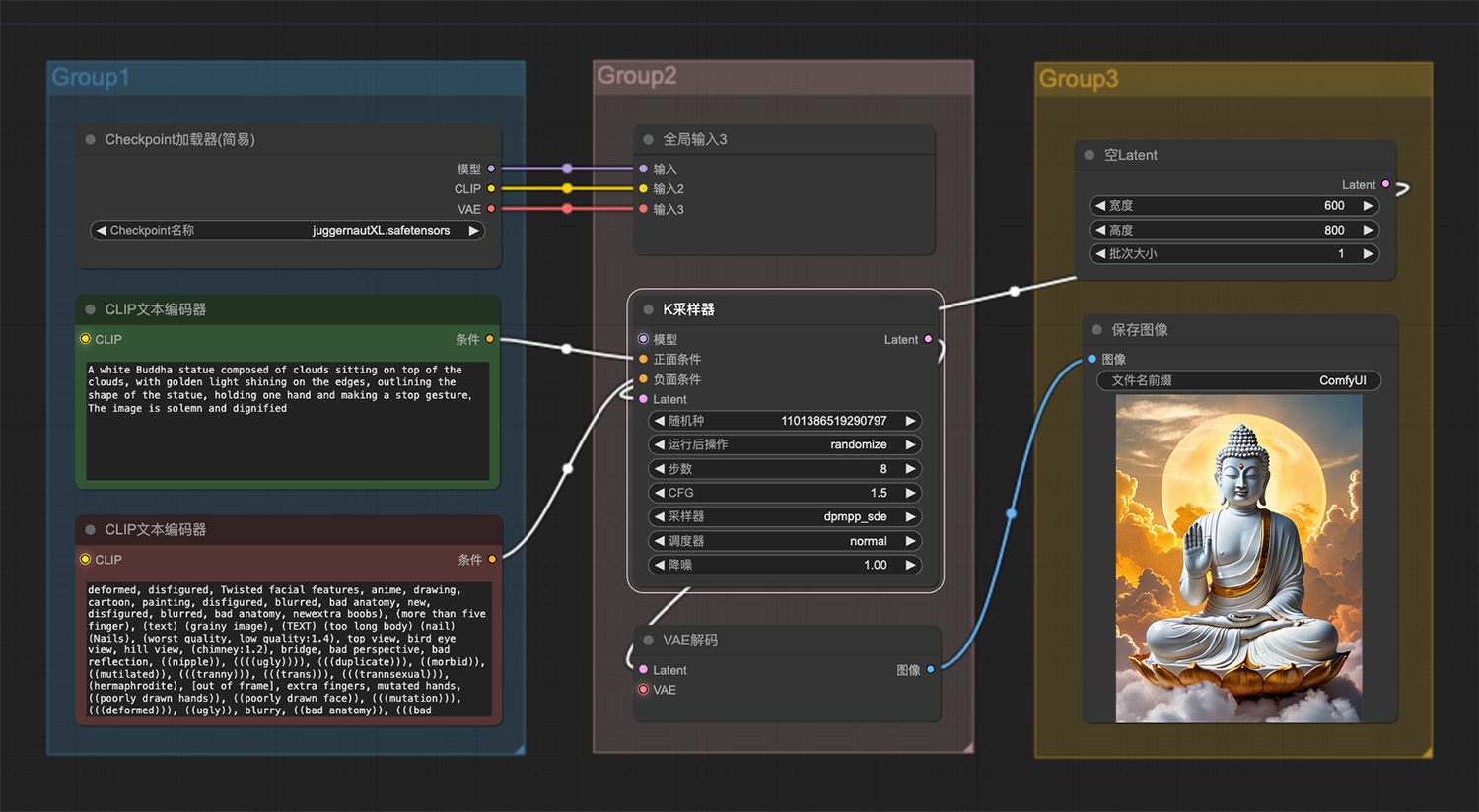The width and height of the screenshot is (1479, 812).
Task: Click the midpoint dot on the red VAE link
Action: [567, 209]
